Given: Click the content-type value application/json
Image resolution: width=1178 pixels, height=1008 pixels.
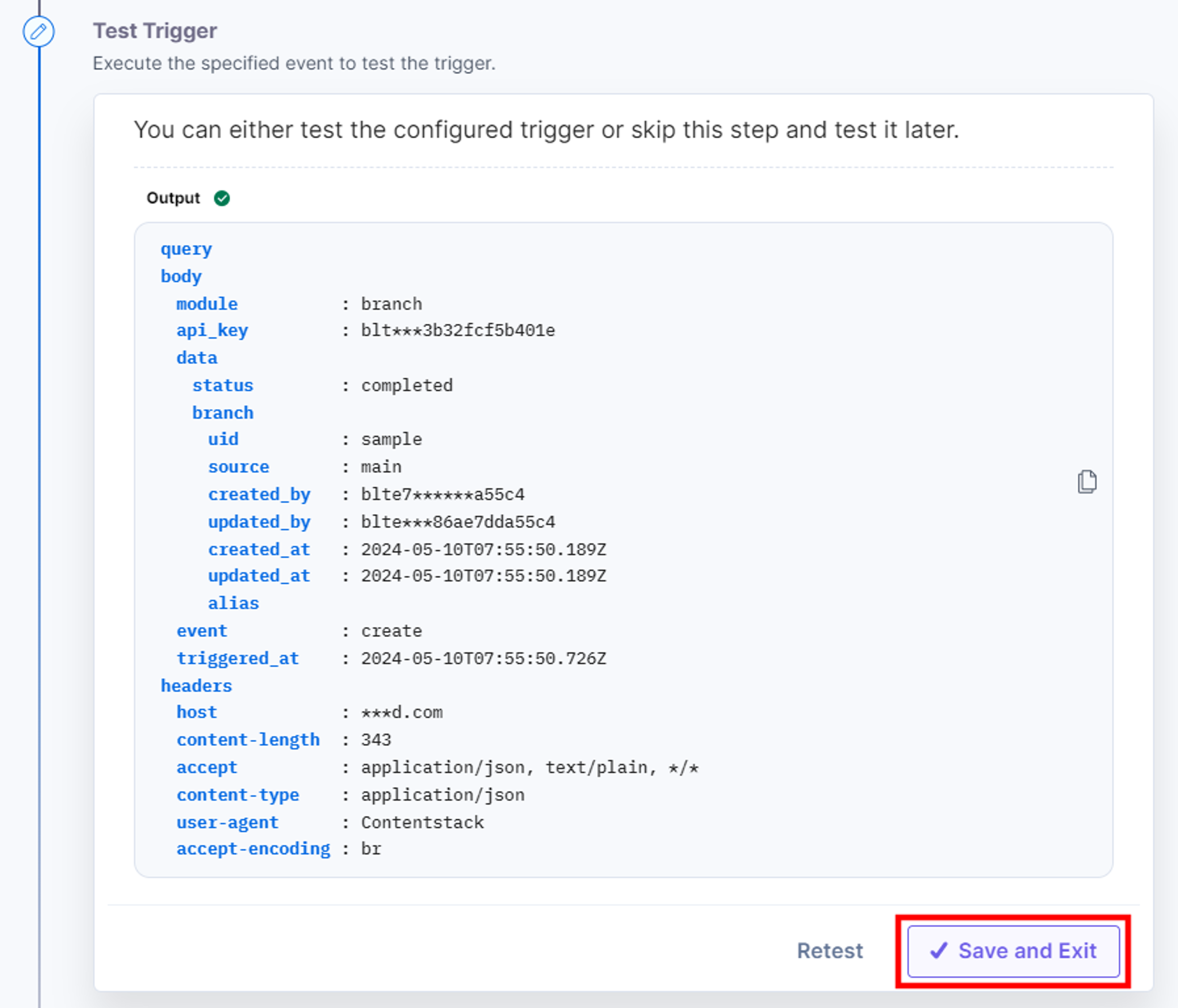Looking at the screenshot, I should click(442, 795).
